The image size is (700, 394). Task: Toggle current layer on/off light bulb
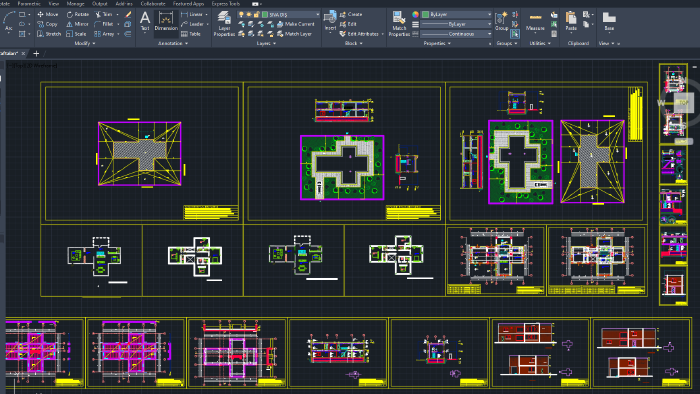tap(241, 15)
